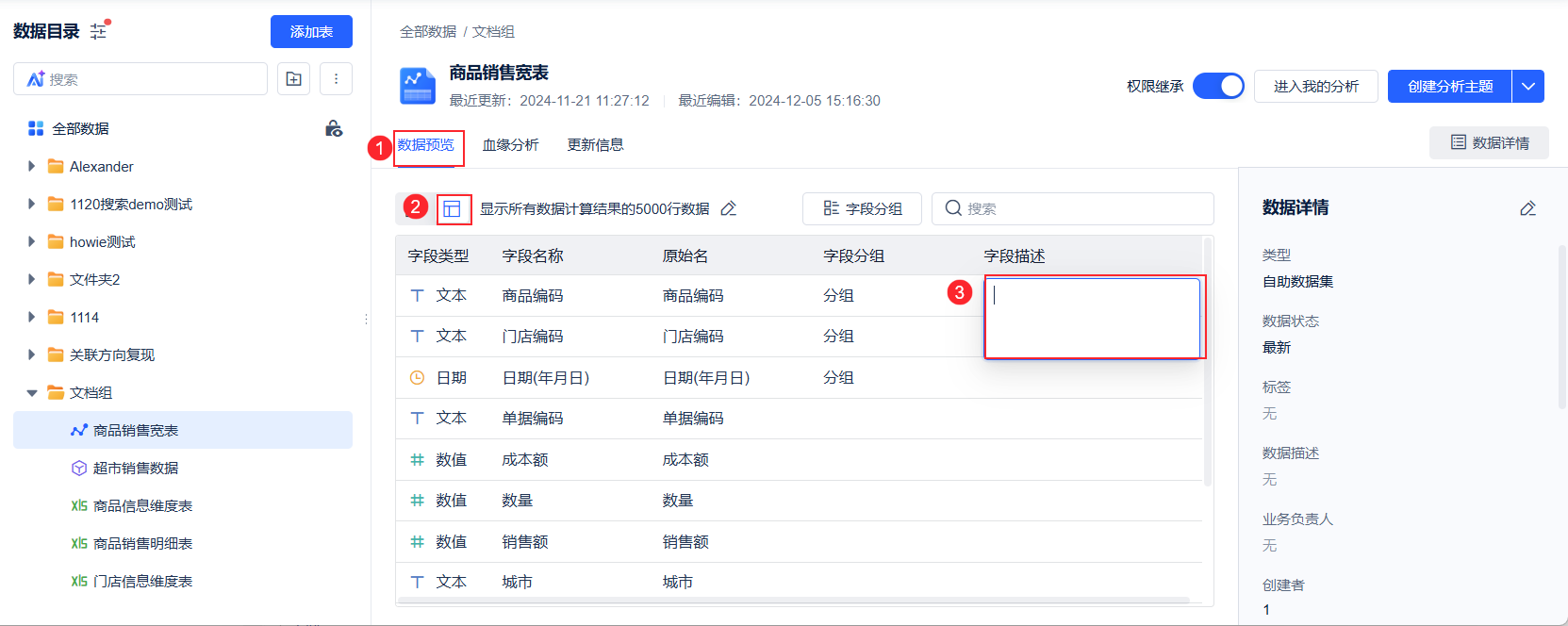Click the new folder icon
1568x626 pixels.
tap(294, 79)
